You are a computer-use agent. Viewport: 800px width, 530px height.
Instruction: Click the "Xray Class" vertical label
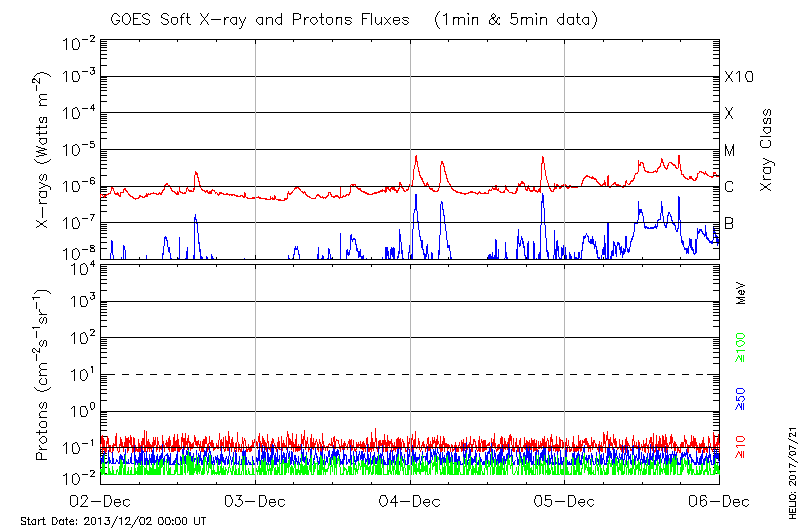[767, 150]
